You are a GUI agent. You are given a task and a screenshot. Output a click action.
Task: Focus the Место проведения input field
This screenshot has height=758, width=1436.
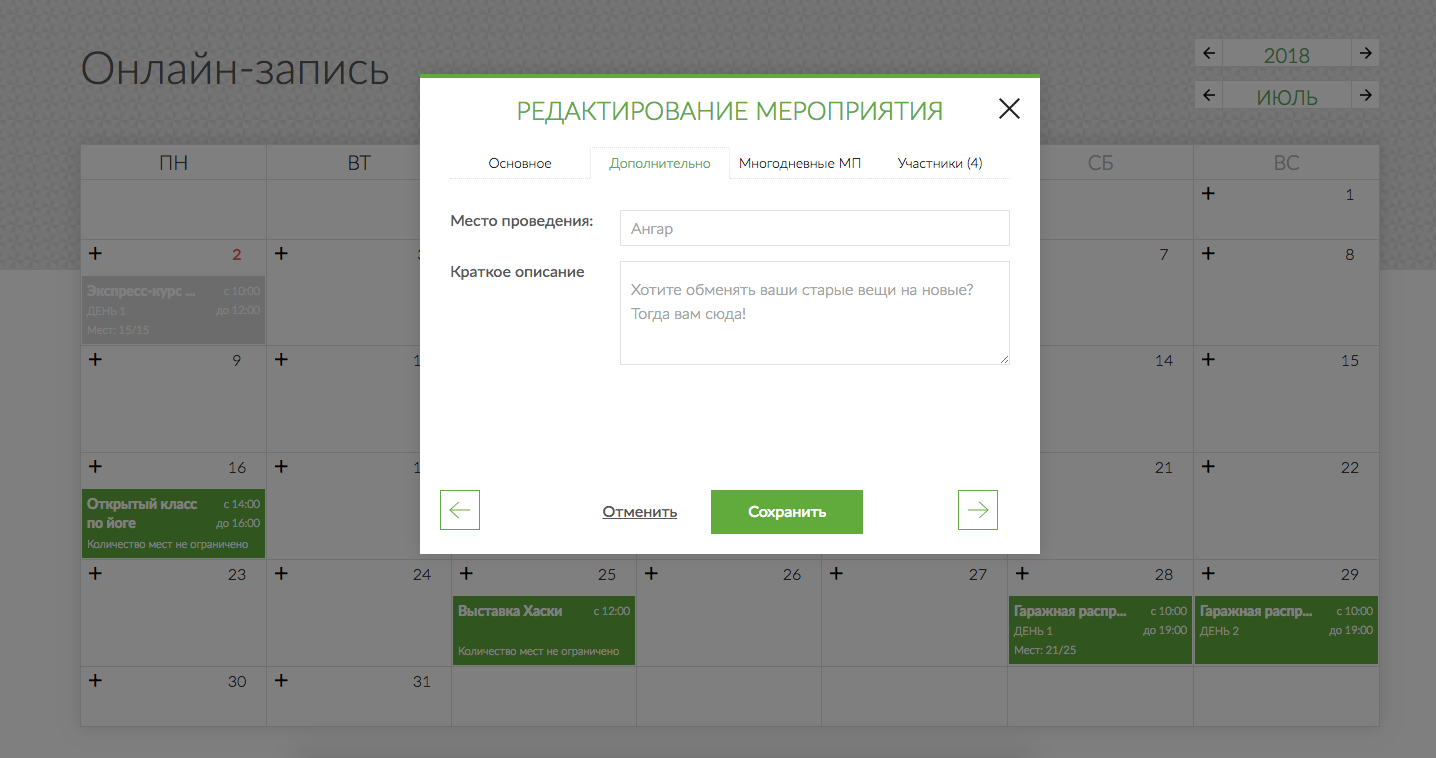coord(814,228)
